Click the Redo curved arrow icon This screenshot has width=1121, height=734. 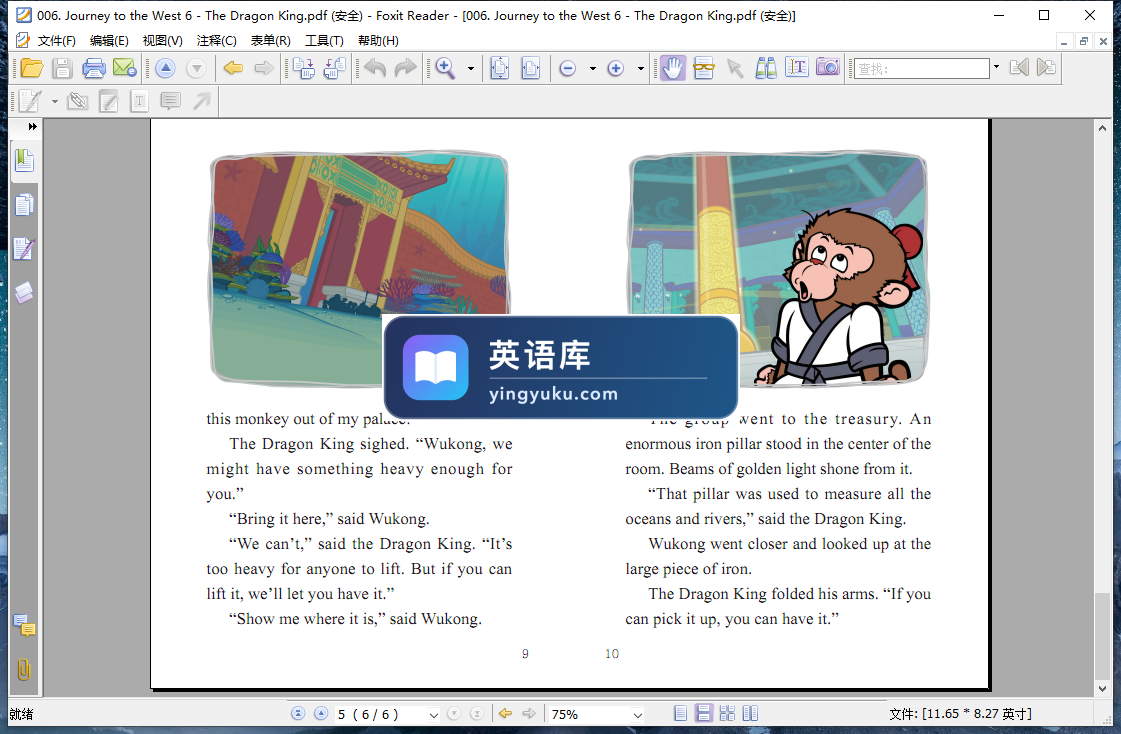tap(405, 69)
